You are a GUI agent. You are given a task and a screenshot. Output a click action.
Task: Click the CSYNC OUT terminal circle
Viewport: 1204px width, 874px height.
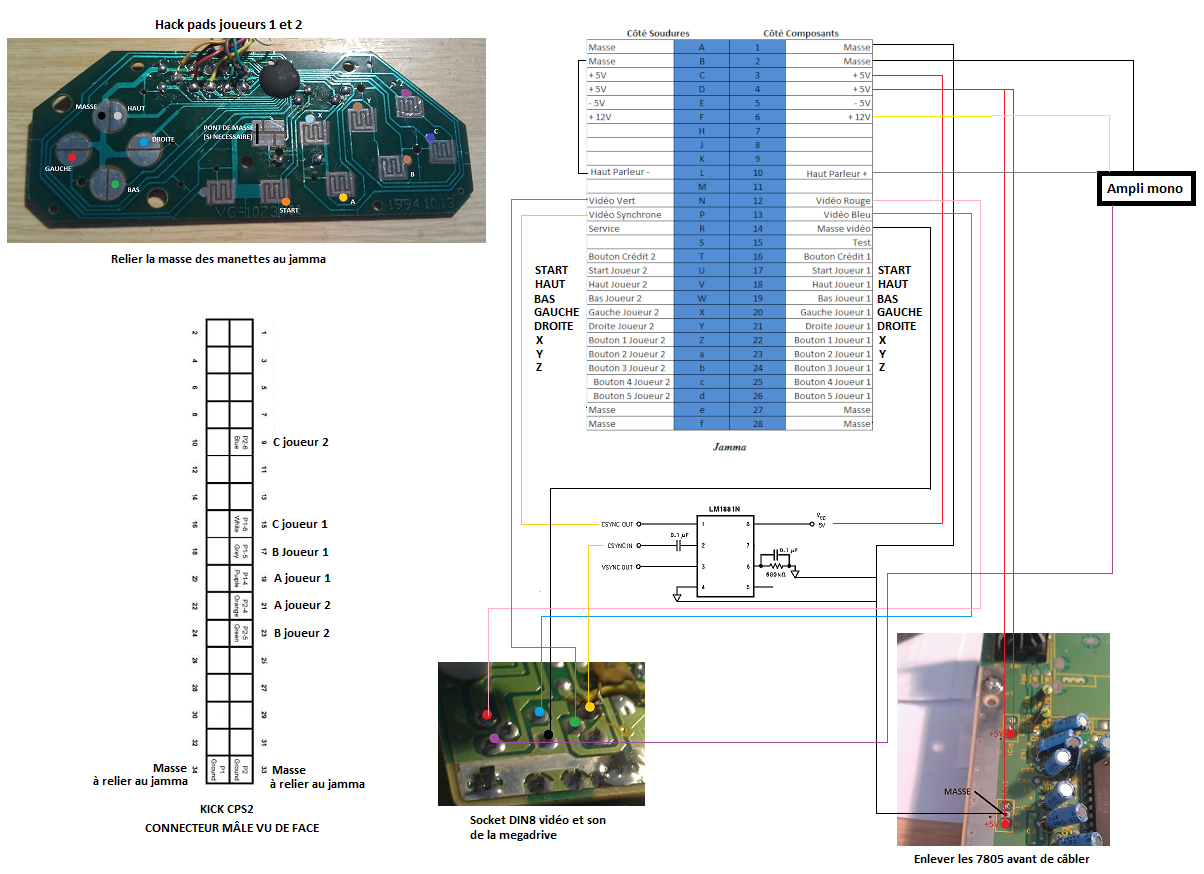pos(640,524)
